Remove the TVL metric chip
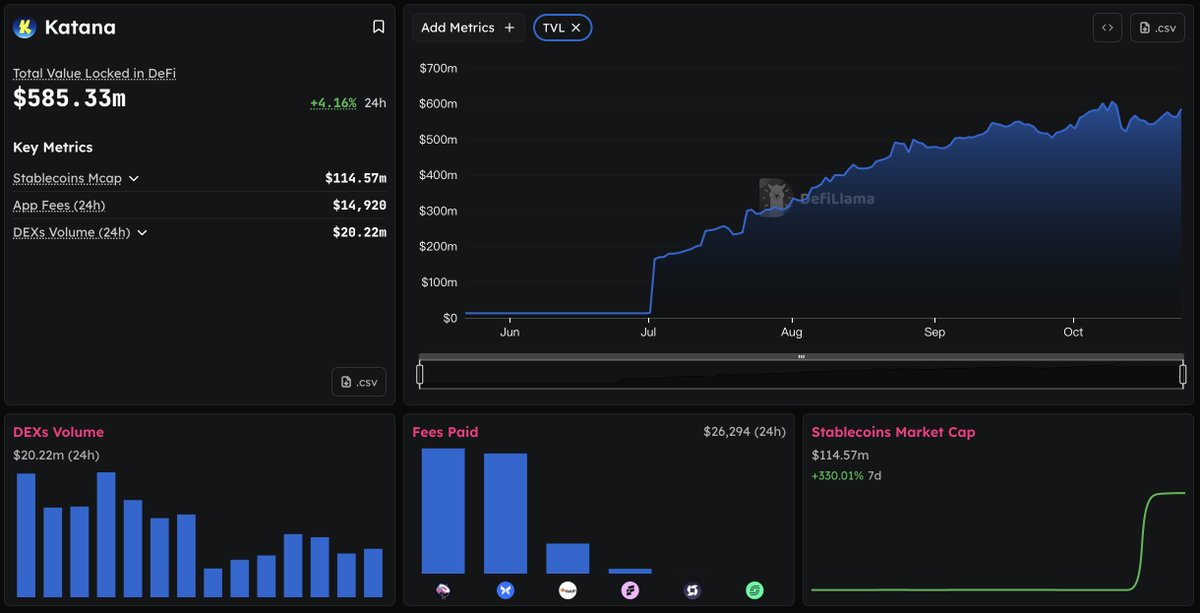 (x=576, y=28)
